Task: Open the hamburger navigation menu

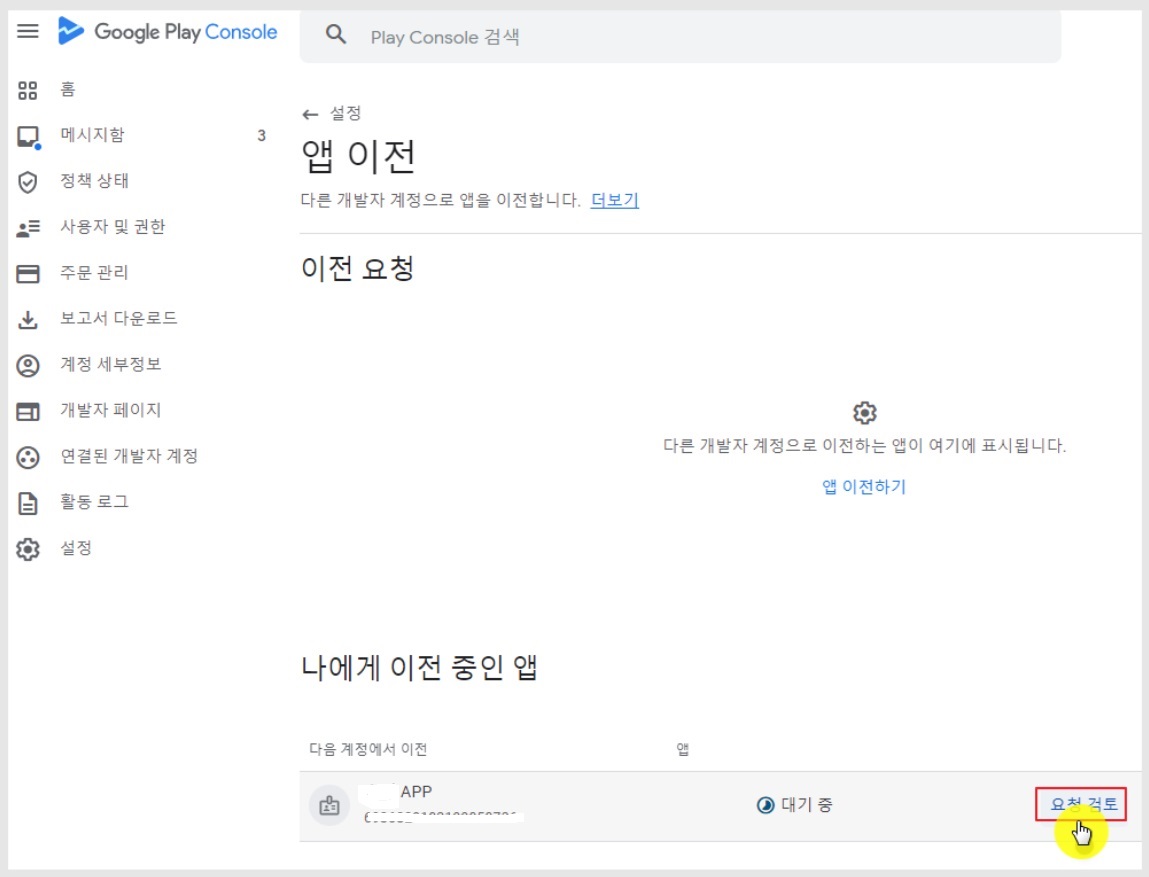Action: pos(28,32)
